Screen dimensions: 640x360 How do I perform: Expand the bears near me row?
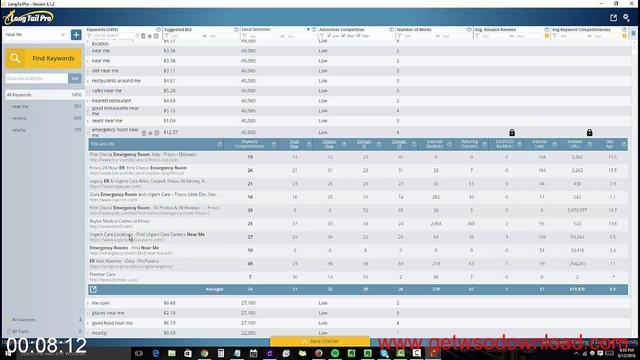pos(88,121)
